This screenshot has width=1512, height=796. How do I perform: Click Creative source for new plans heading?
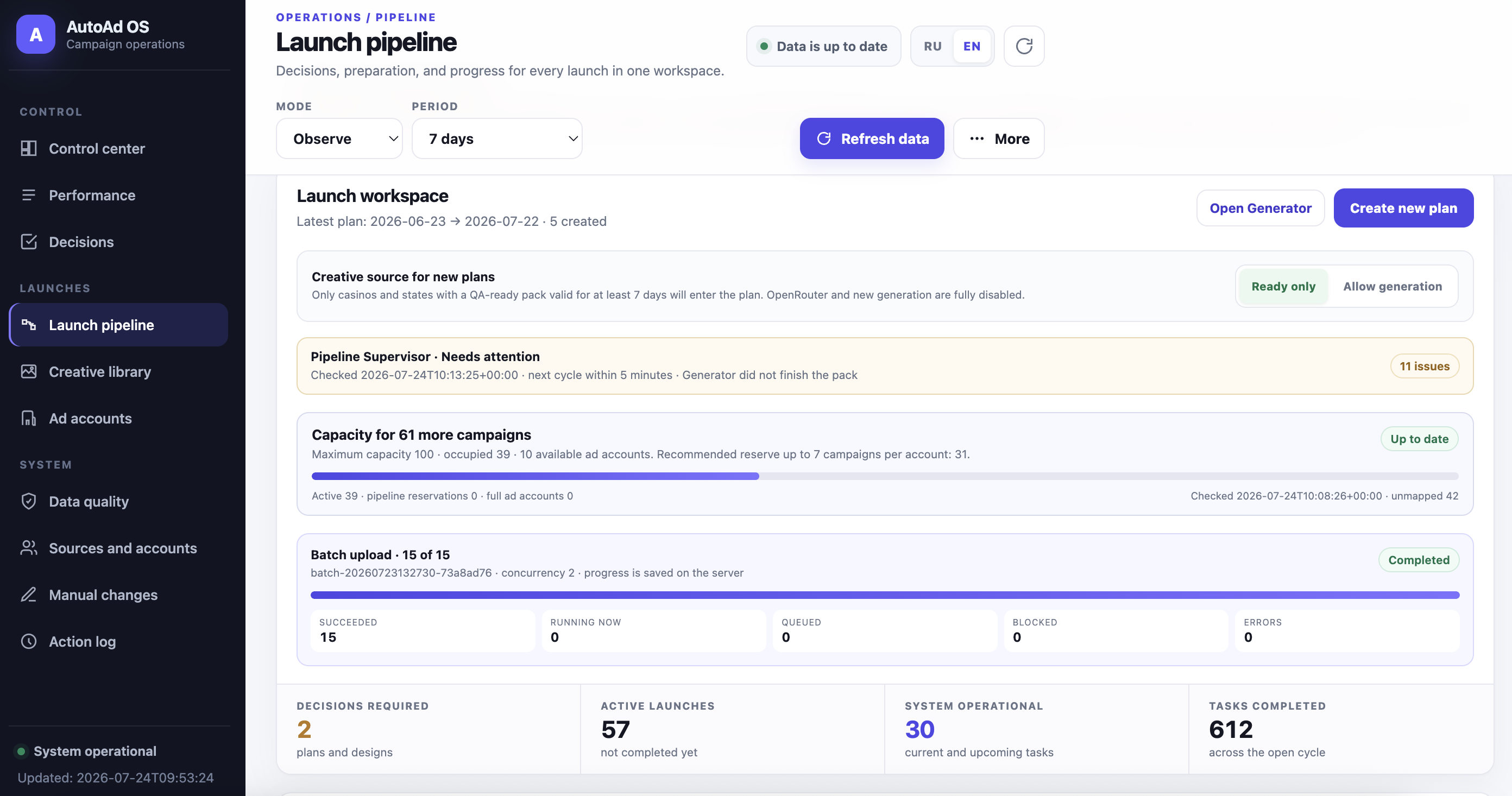tap(403, 276)
